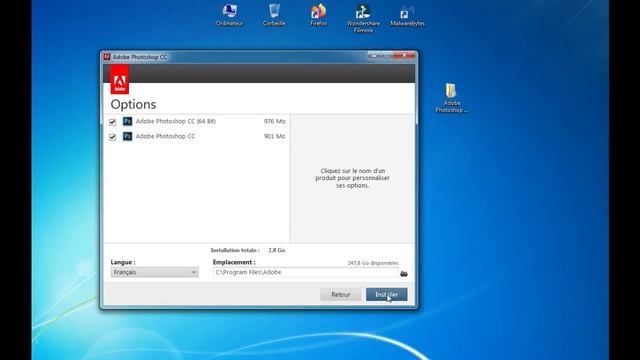
Task: Click the Photoshop CC (64 Bit) Ps icon
Action: [x=127, y=121]
